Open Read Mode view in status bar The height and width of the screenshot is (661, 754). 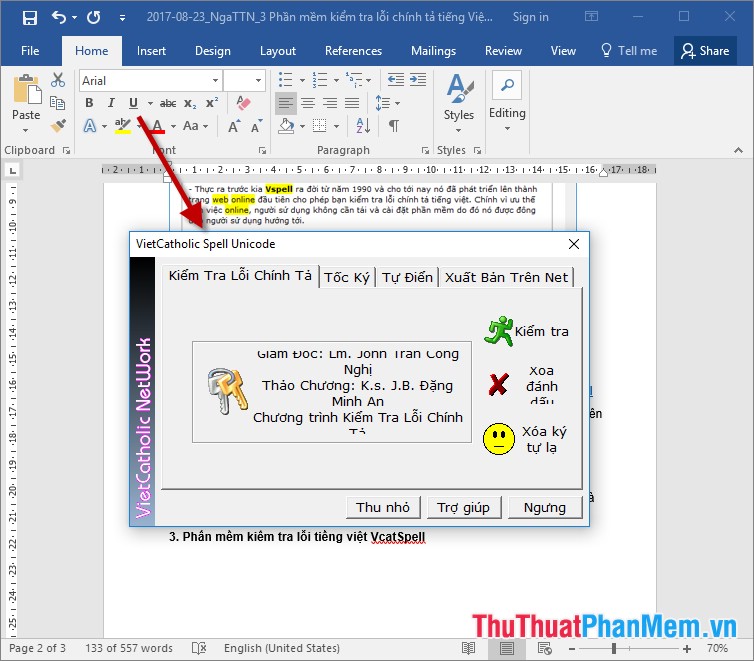[468, 649]
